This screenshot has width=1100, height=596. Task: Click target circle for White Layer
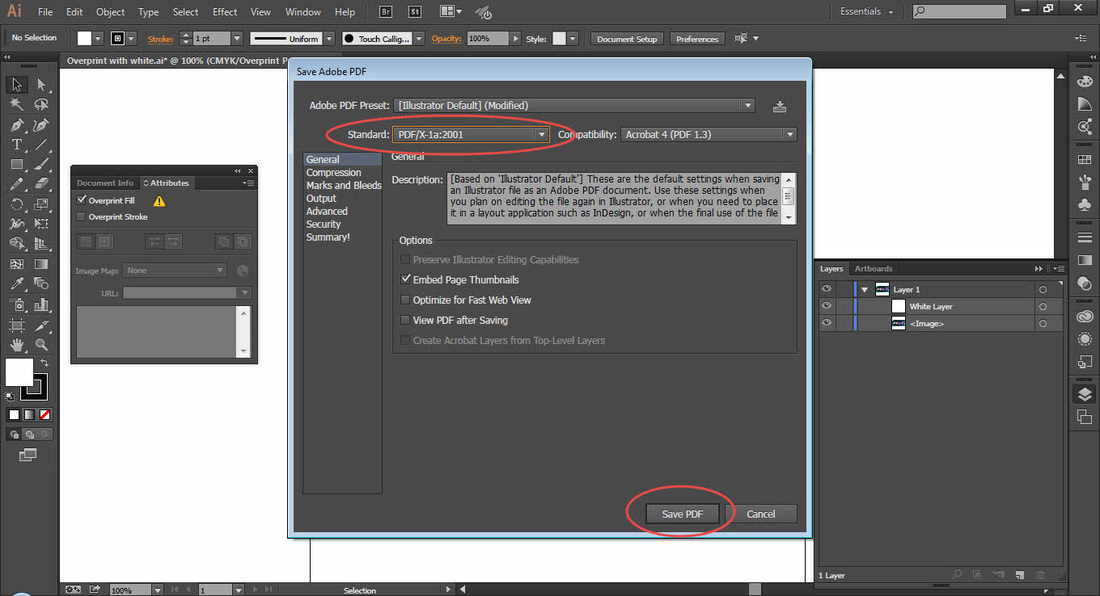(x=1043, y=306)
